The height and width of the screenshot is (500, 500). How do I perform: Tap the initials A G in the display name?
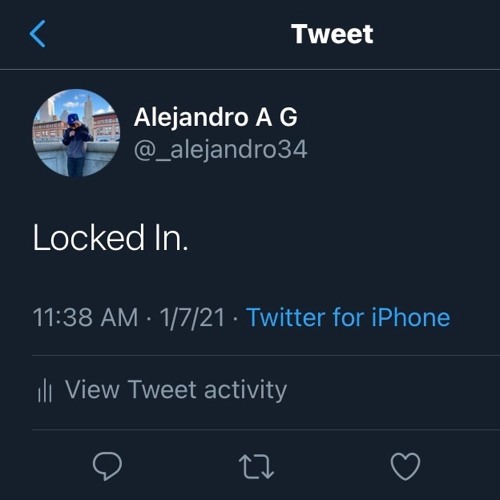[276, 117]
